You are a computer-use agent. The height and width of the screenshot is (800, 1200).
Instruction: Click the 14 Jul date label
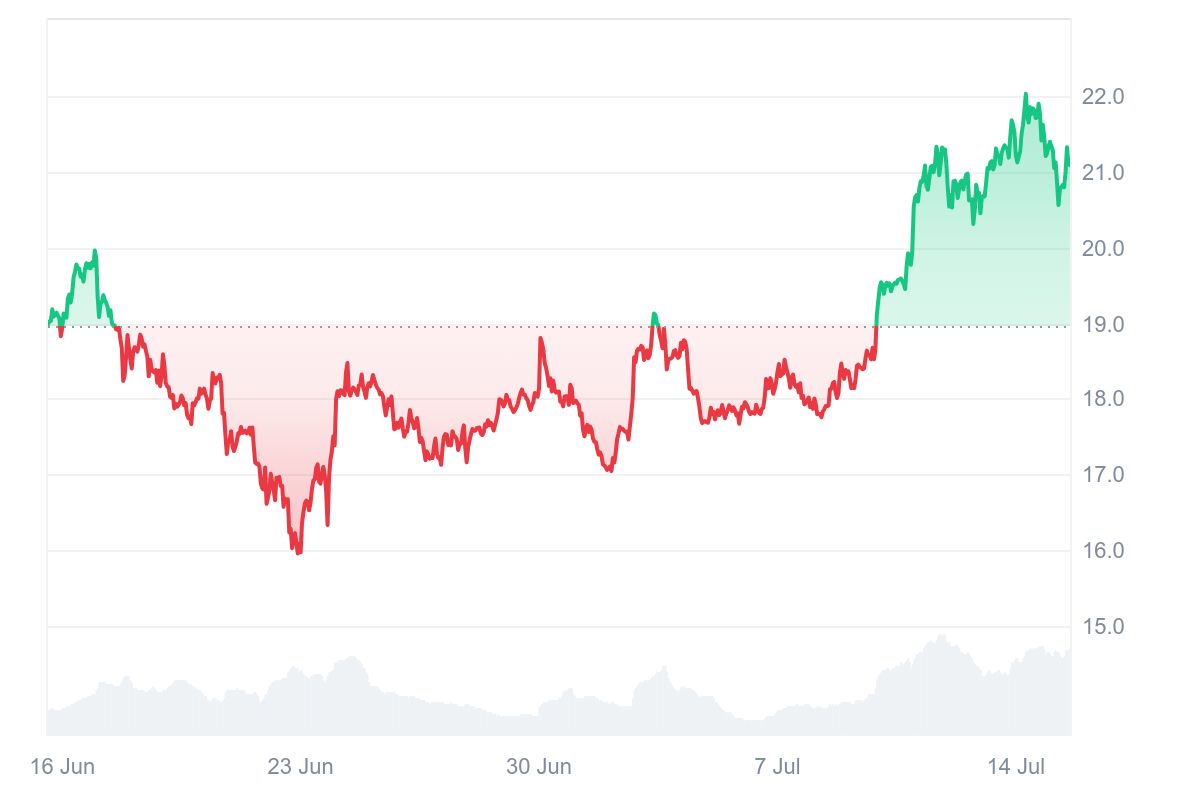(1016, 767)
